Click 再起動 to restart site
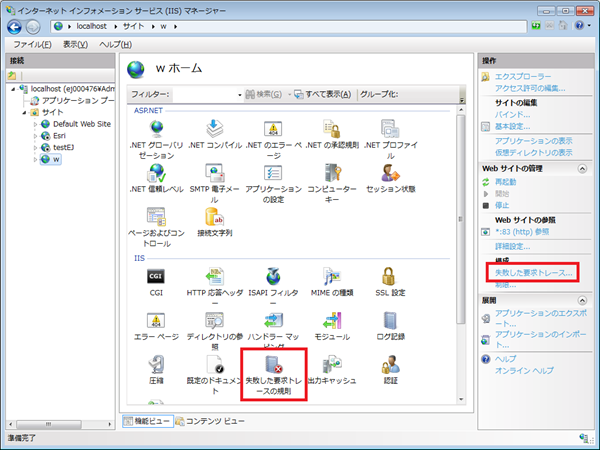The image size is (600, 450). coord(505,182)
